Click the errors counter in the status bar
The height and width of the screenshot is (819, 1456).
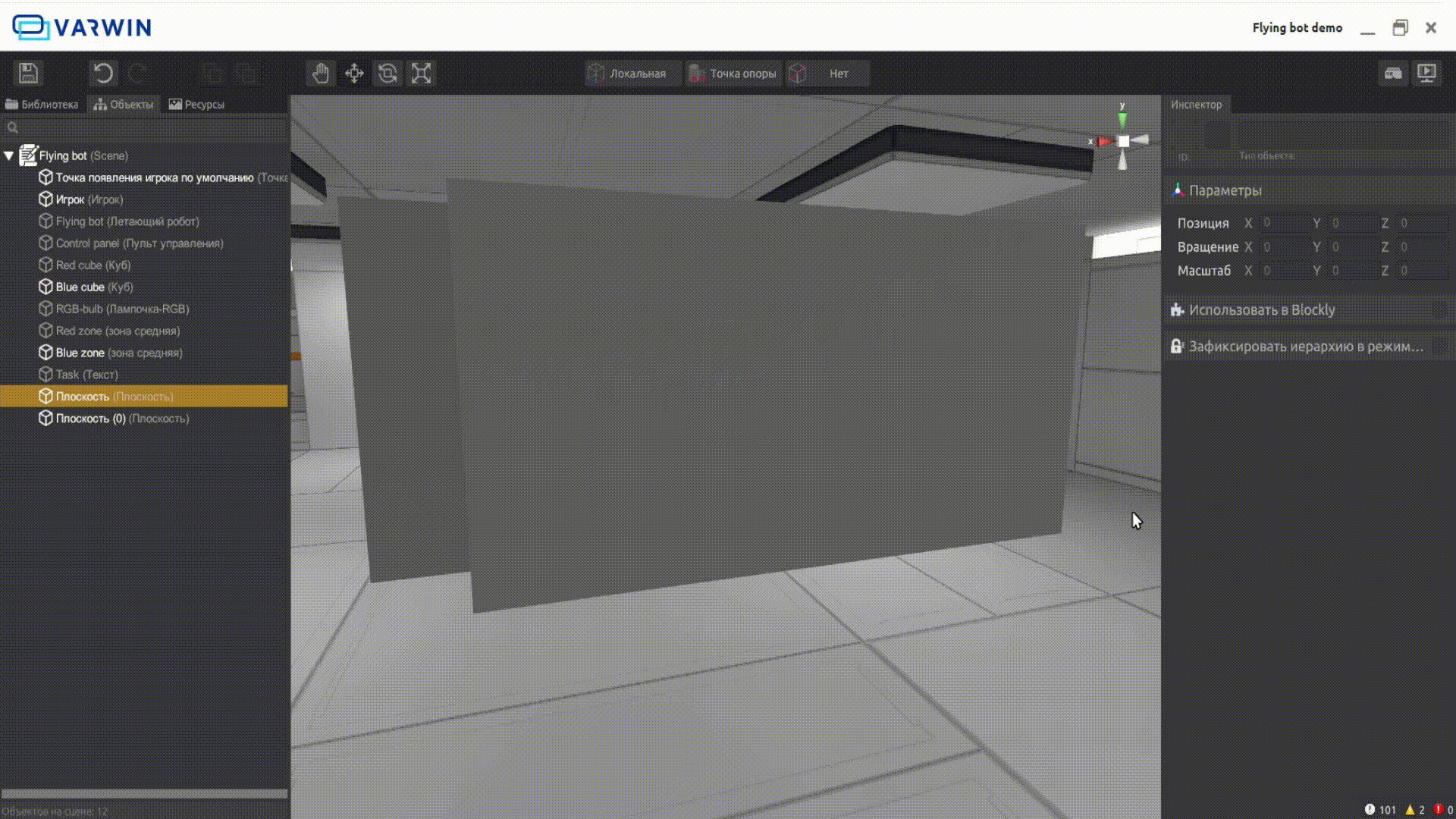(x=1443, y=810)
